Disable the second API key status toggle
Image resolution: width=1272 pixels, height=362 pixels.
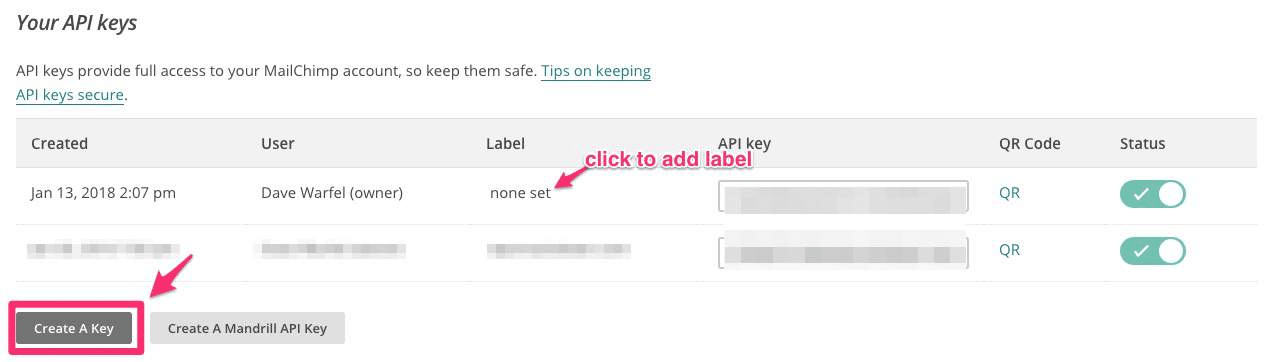click(1152, 250)
